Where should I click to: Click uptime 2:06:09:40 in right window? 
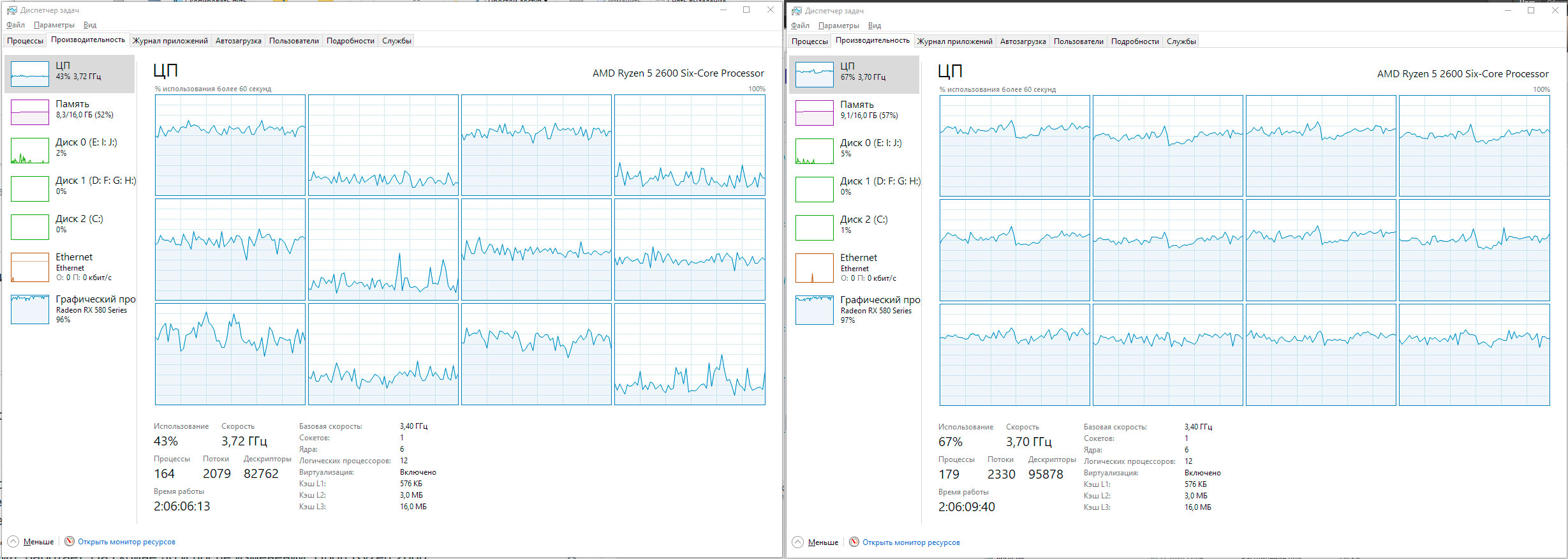tap(966, 507)
